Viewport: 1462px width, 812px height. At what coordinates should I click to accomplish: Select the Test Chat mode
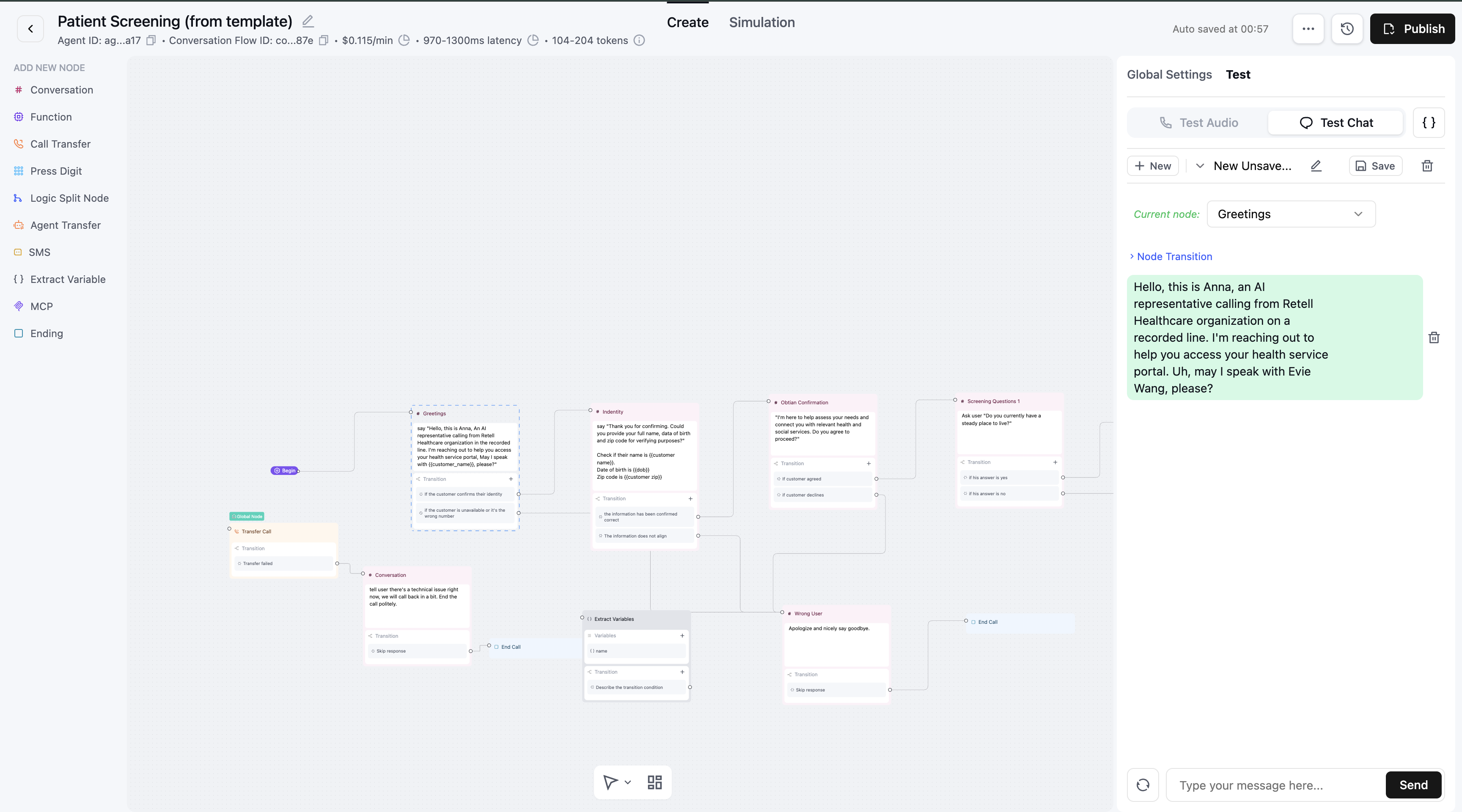(1336, 123)
